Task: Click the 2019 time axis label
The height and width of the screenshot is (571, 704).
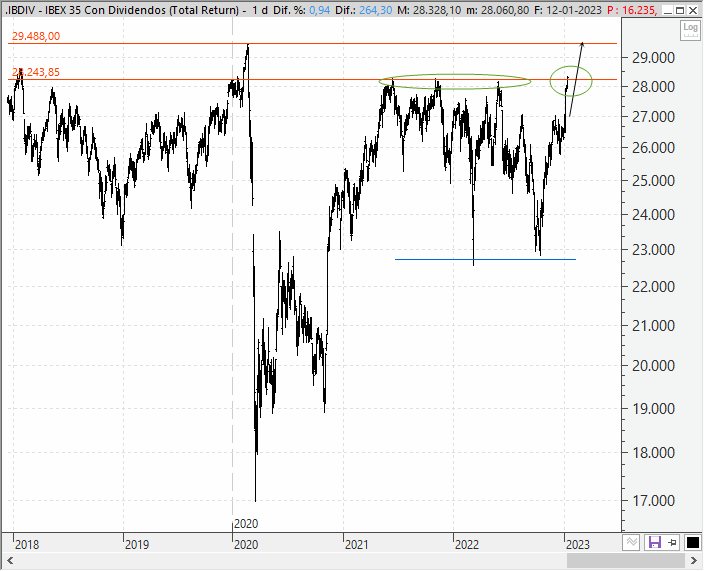Action: point(137,545)
